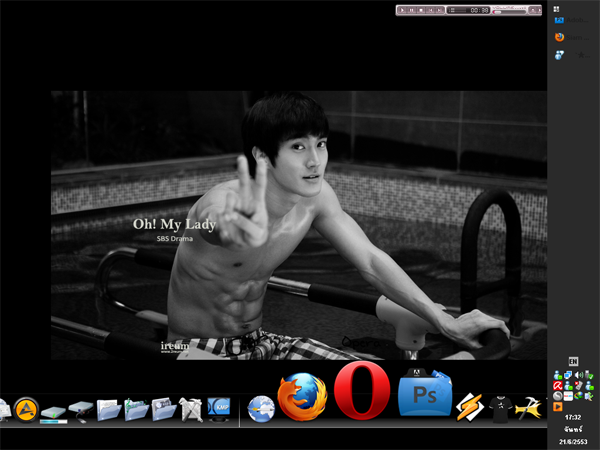Skip to next track in music widget

pos(440,10)
